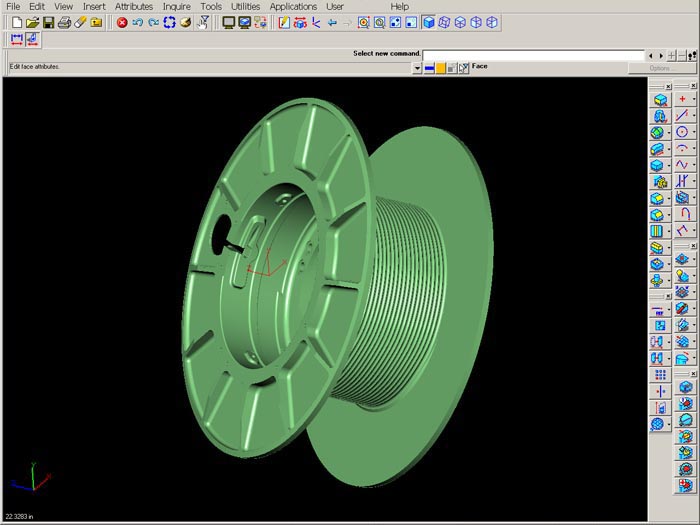Click the Undo arrow icon
Screen dimensions: 700x525
point(138,22)
